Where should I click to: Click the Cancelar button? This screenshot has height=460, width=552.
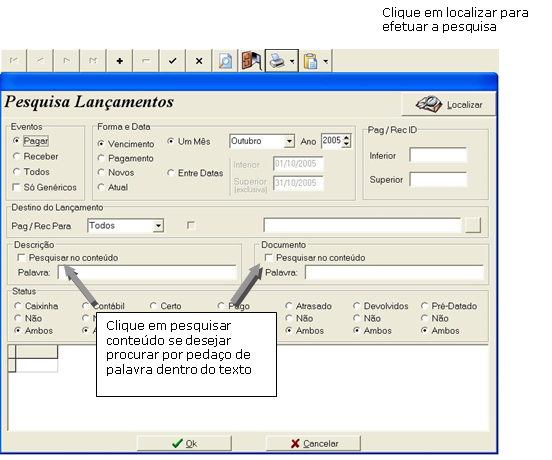[313, 443]
